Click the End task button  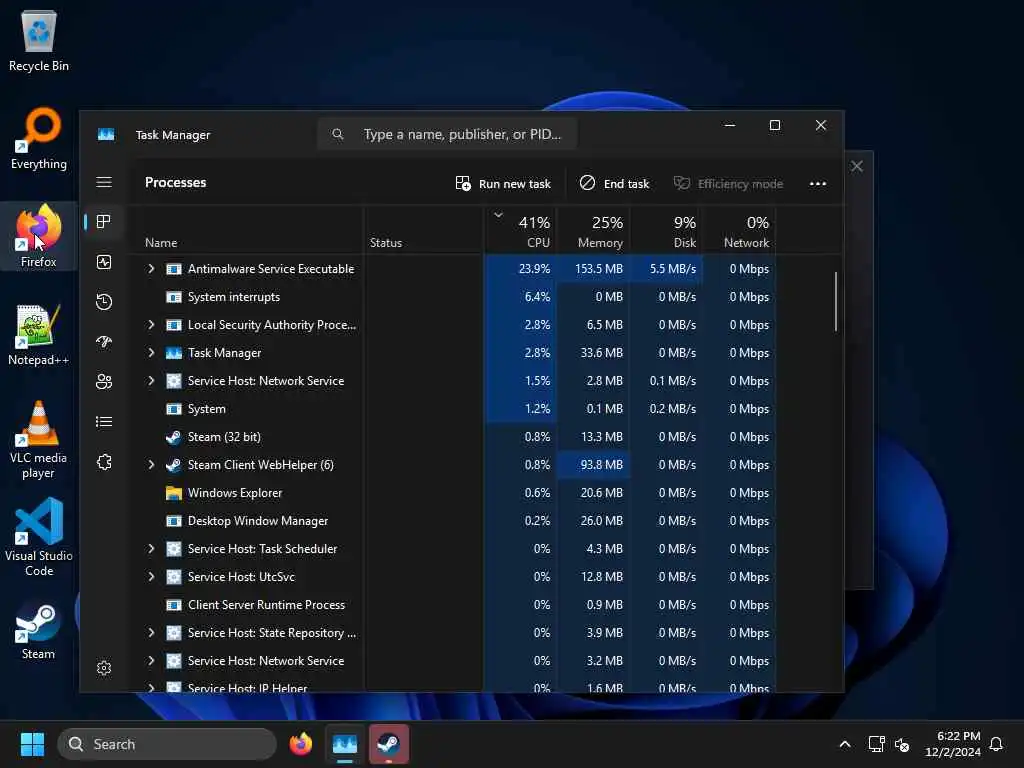pos(614,184)
